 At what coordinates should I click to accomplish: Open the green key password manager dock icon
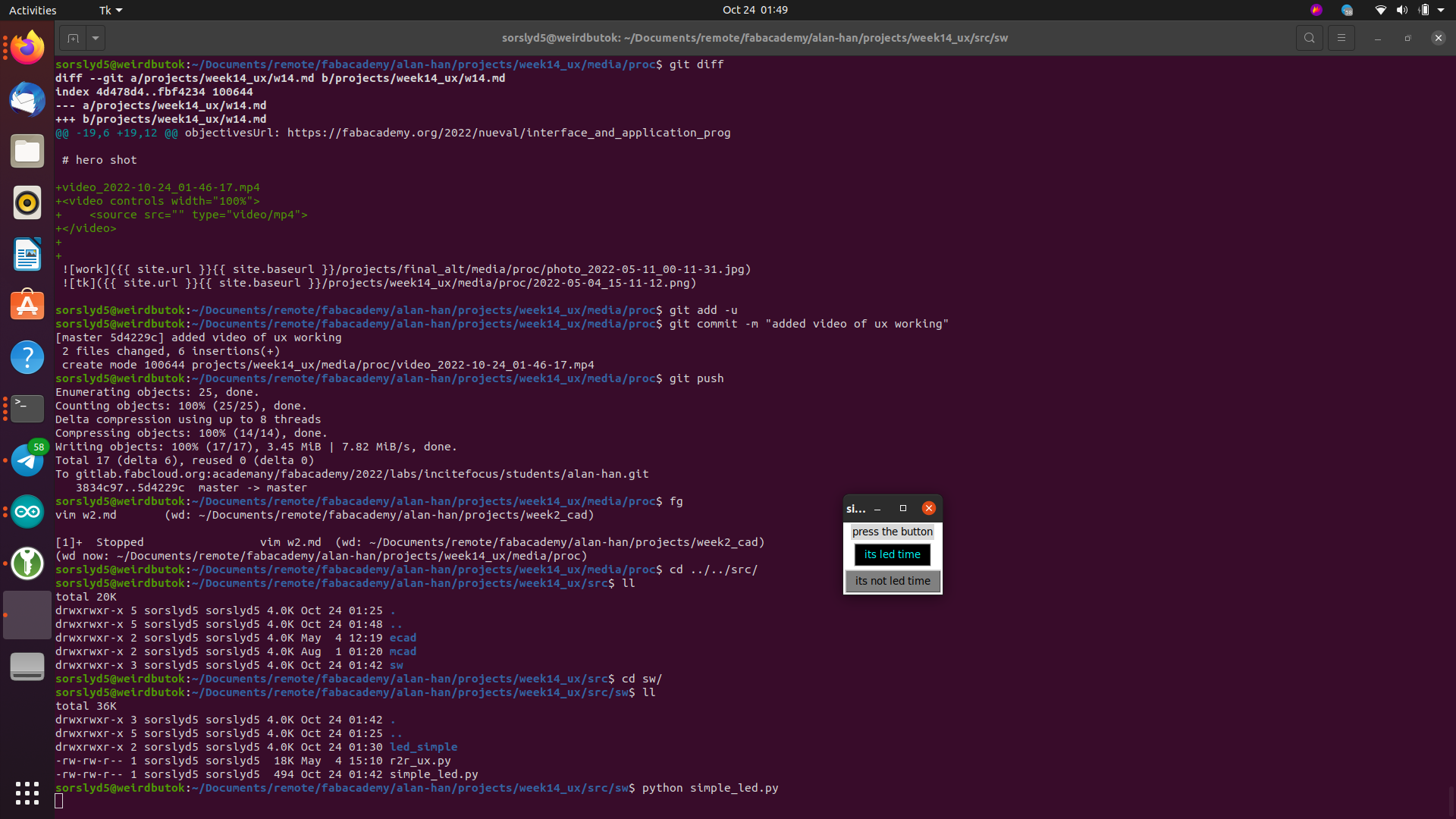[x=27, y=563]
